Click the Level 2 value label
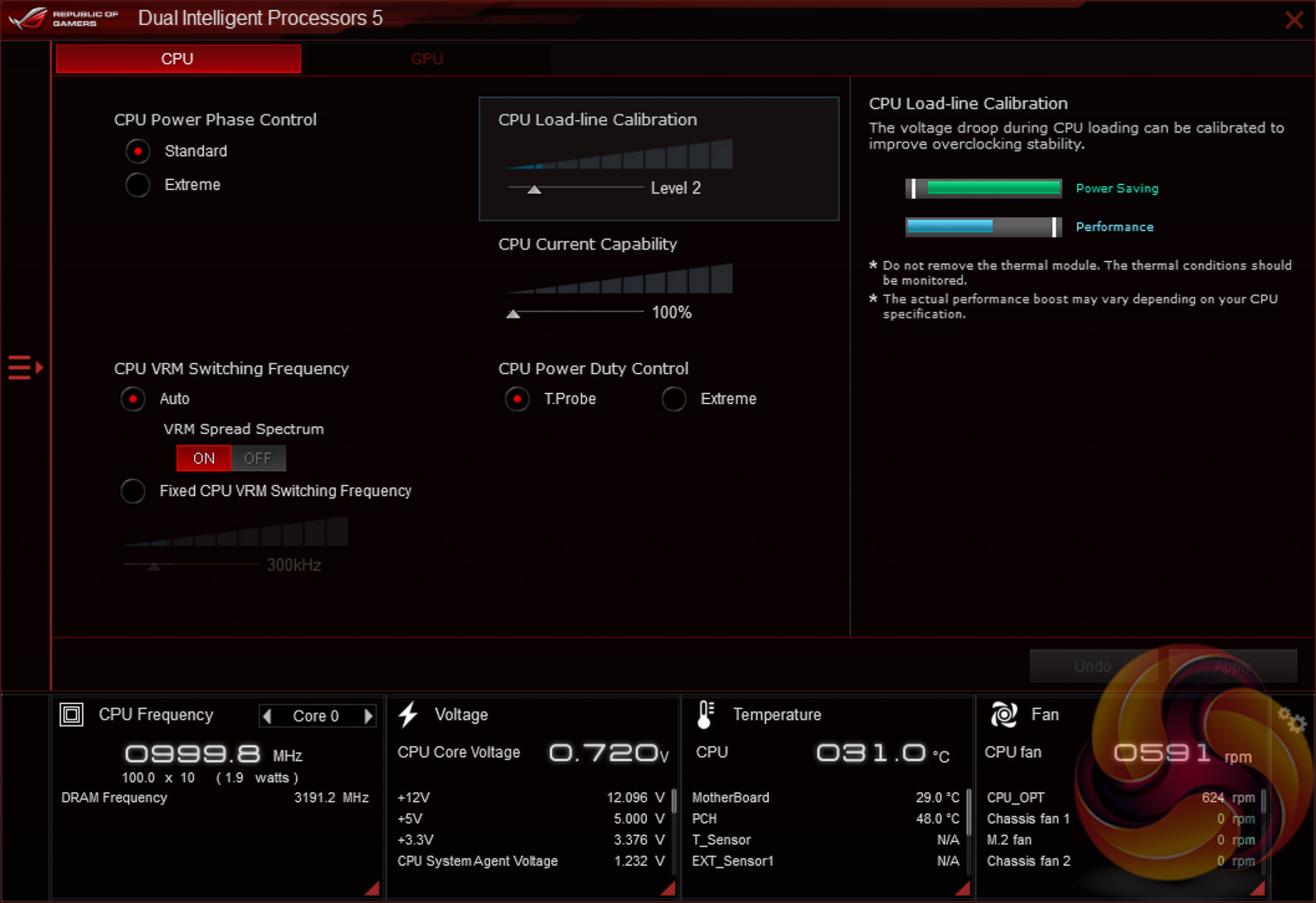This screenshot has width=1316, height=903. point(676,188)
